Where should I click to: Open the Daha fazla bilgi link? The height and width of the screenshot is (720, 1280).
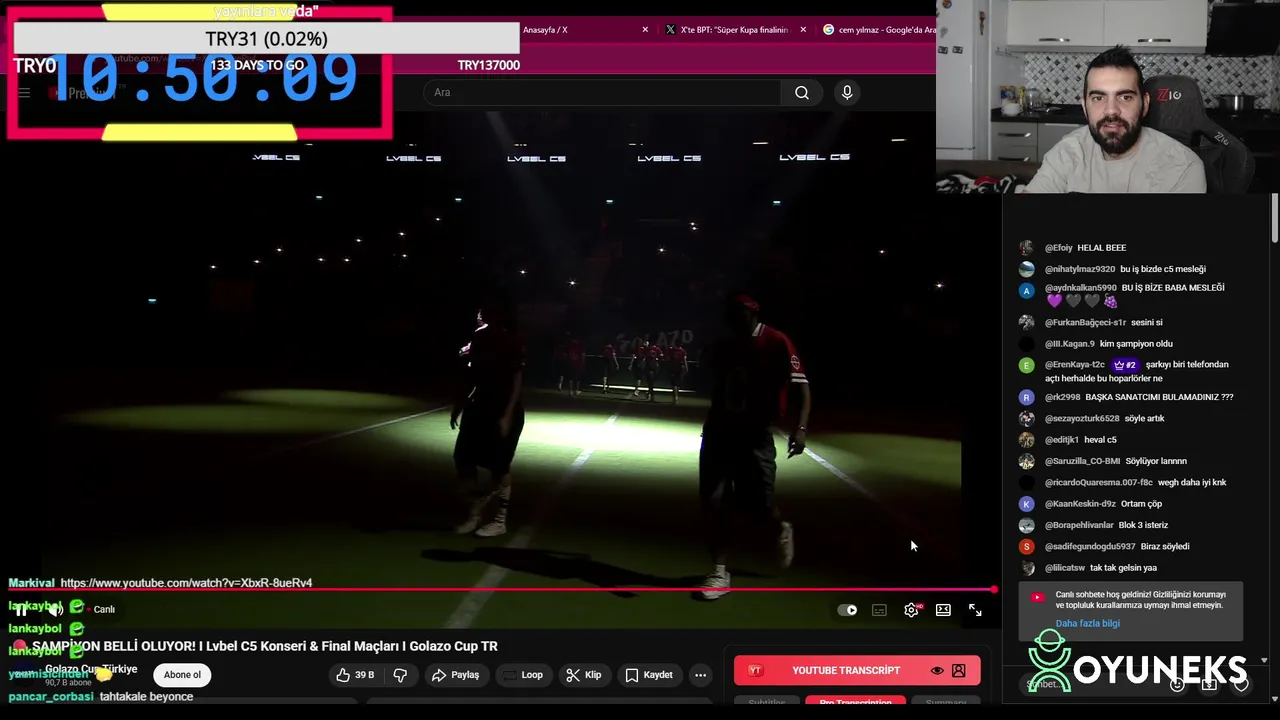(1087, 624)
